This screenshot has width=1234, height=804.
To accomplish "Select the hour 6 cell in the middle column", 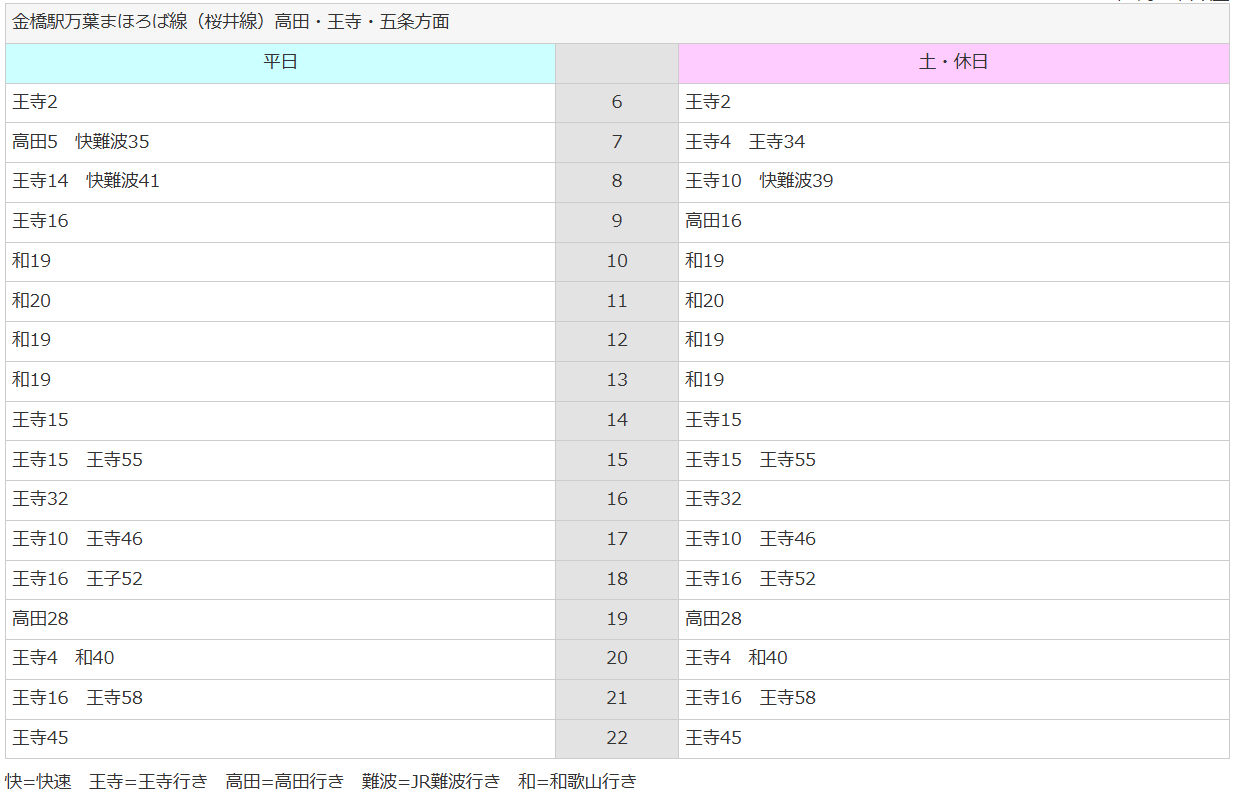I will (617, 102).
